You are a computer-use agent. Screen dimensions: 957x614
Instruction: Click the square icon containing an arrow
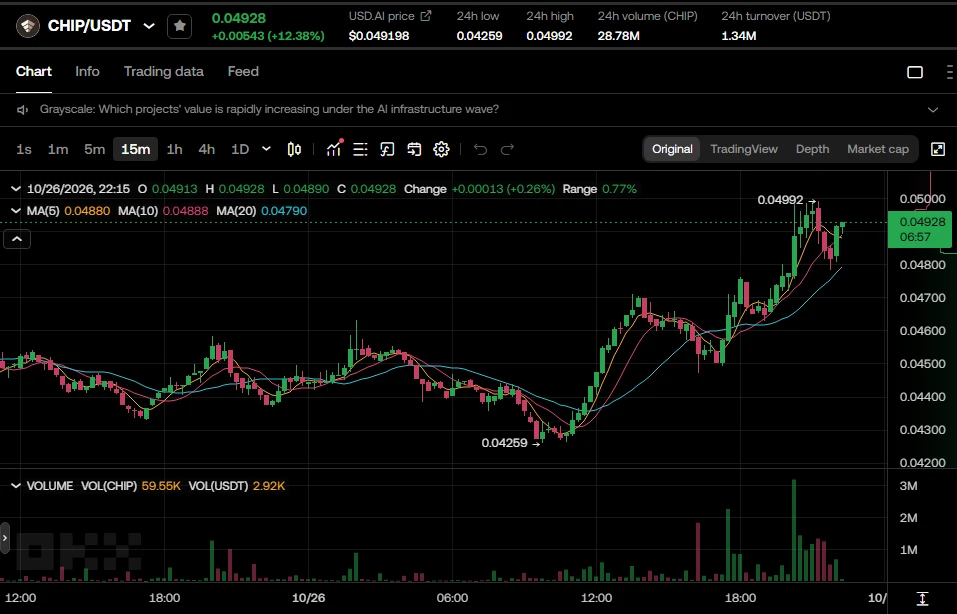(387, 149)
